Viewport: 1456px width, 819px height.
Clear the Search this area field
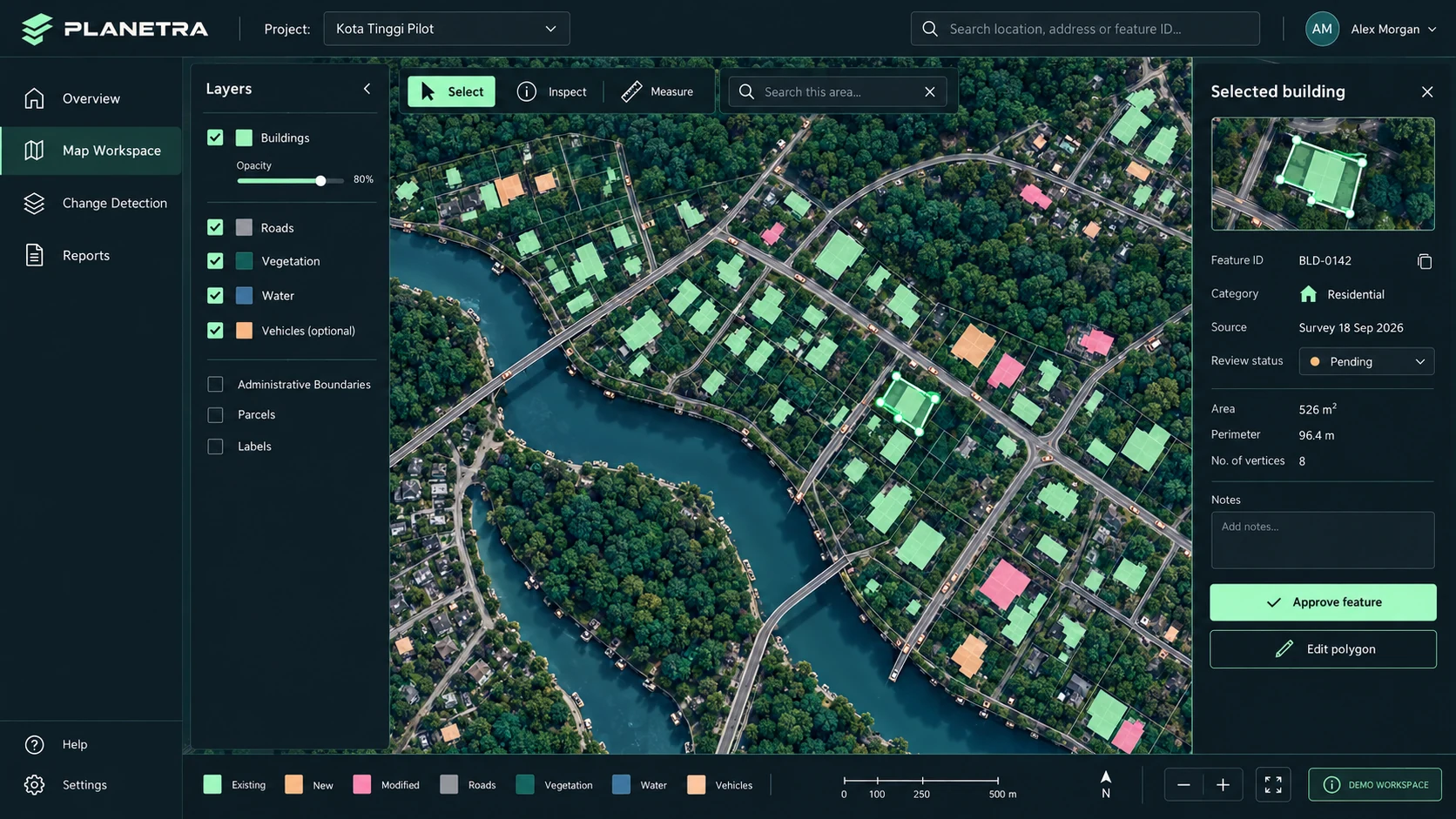tap(929, 91)
